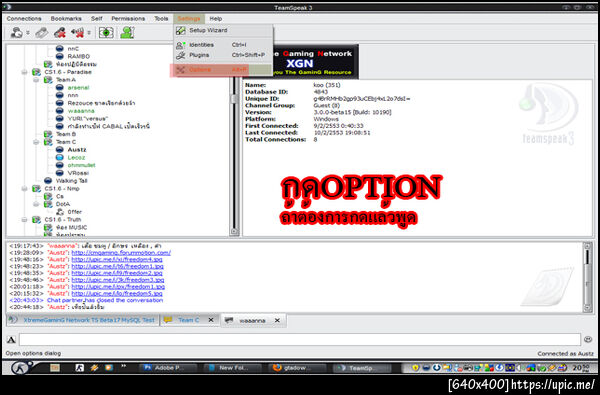Select user VRossi in the tree
Viewport: 600px width, 395px height.
pyautogui.click(x=78, y=173)
